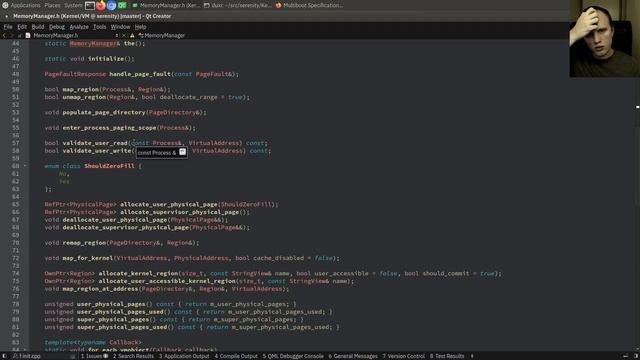Screen dimensions: 640x360
Task: Click map_region declaration on line 50
Action: coord(80,89)
